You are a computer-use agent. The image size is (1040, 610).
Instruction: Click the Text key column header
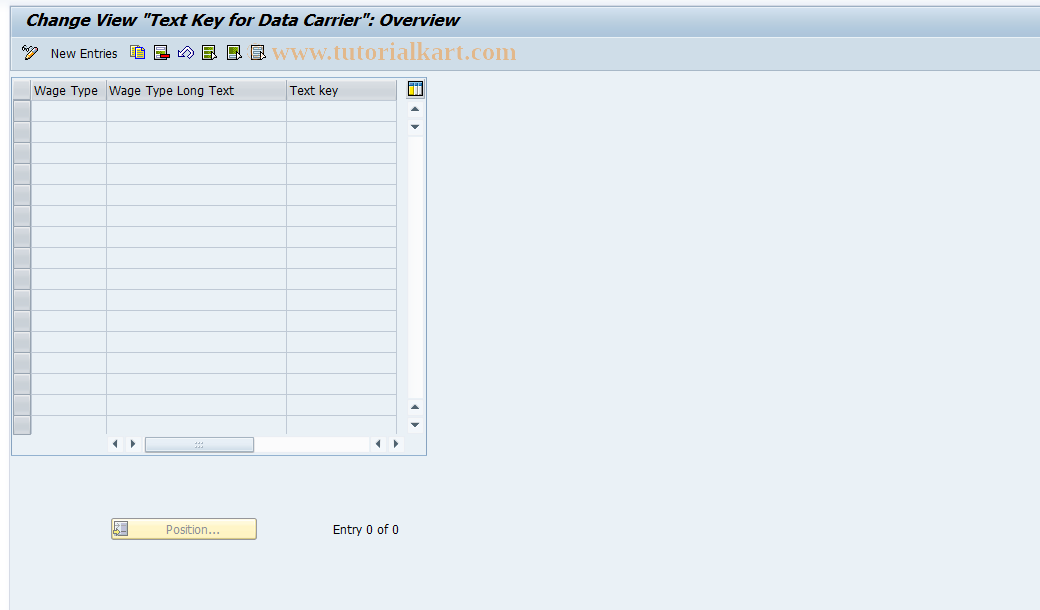[342, 91]
